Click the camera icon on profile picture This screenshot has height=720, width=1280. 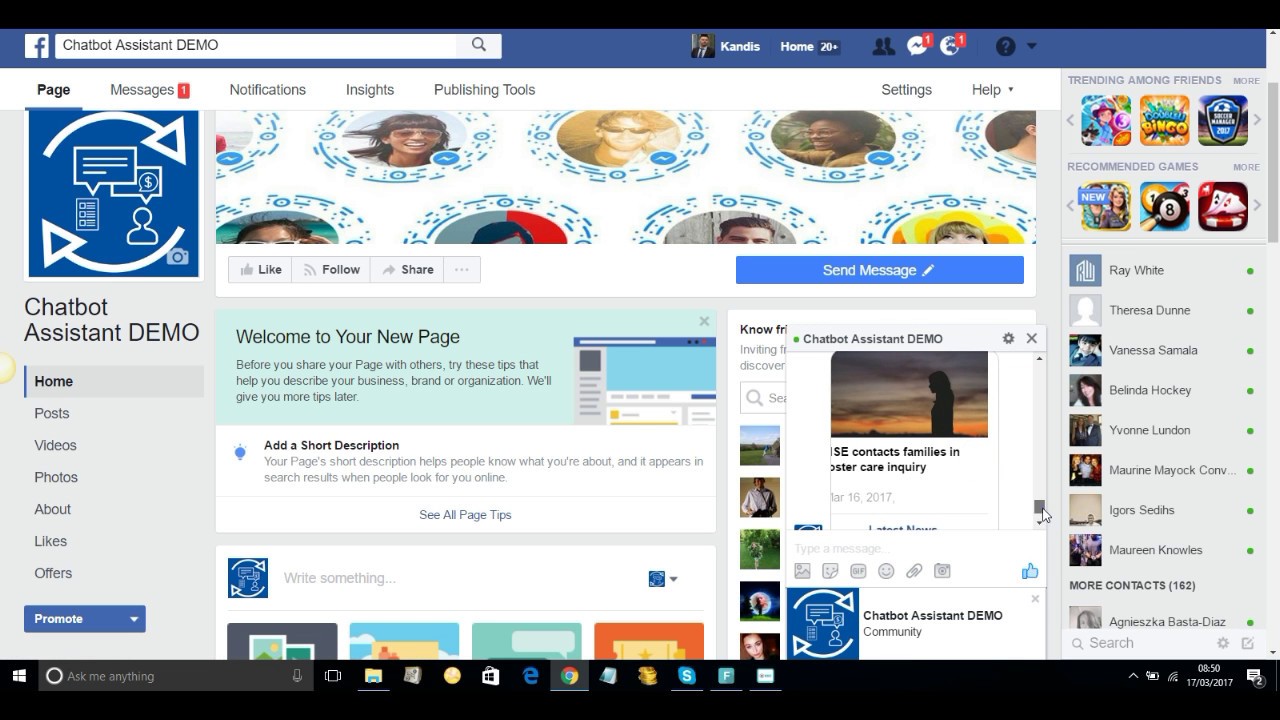pyautogui.click(x=178, y=257)
